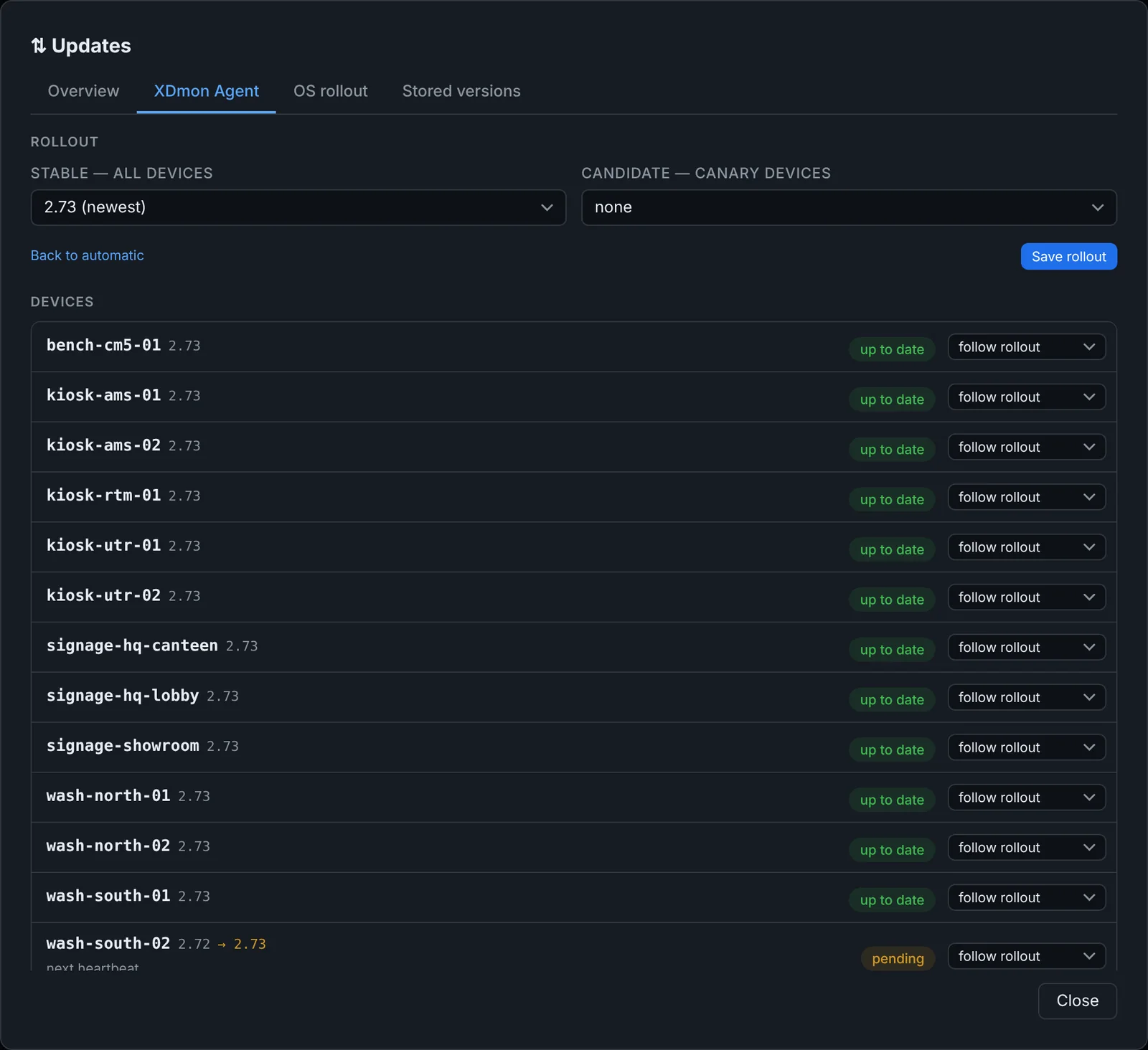This screenshot has width=1148, height=1050.
Task: Click the STABLE — ALL DEVICES label
Action: (121, 174)
